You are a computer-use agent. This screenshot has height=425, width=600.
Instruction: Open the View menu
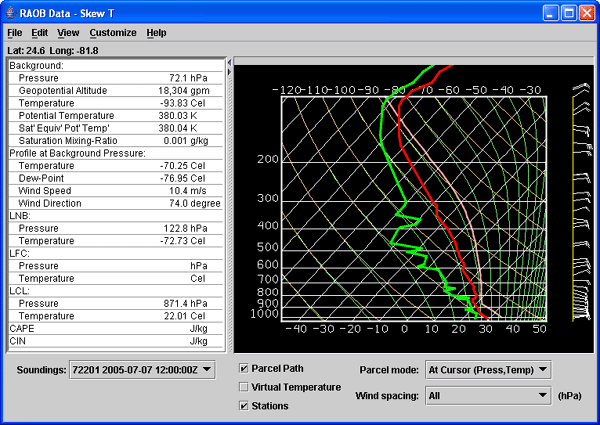(x=68, y=33)
